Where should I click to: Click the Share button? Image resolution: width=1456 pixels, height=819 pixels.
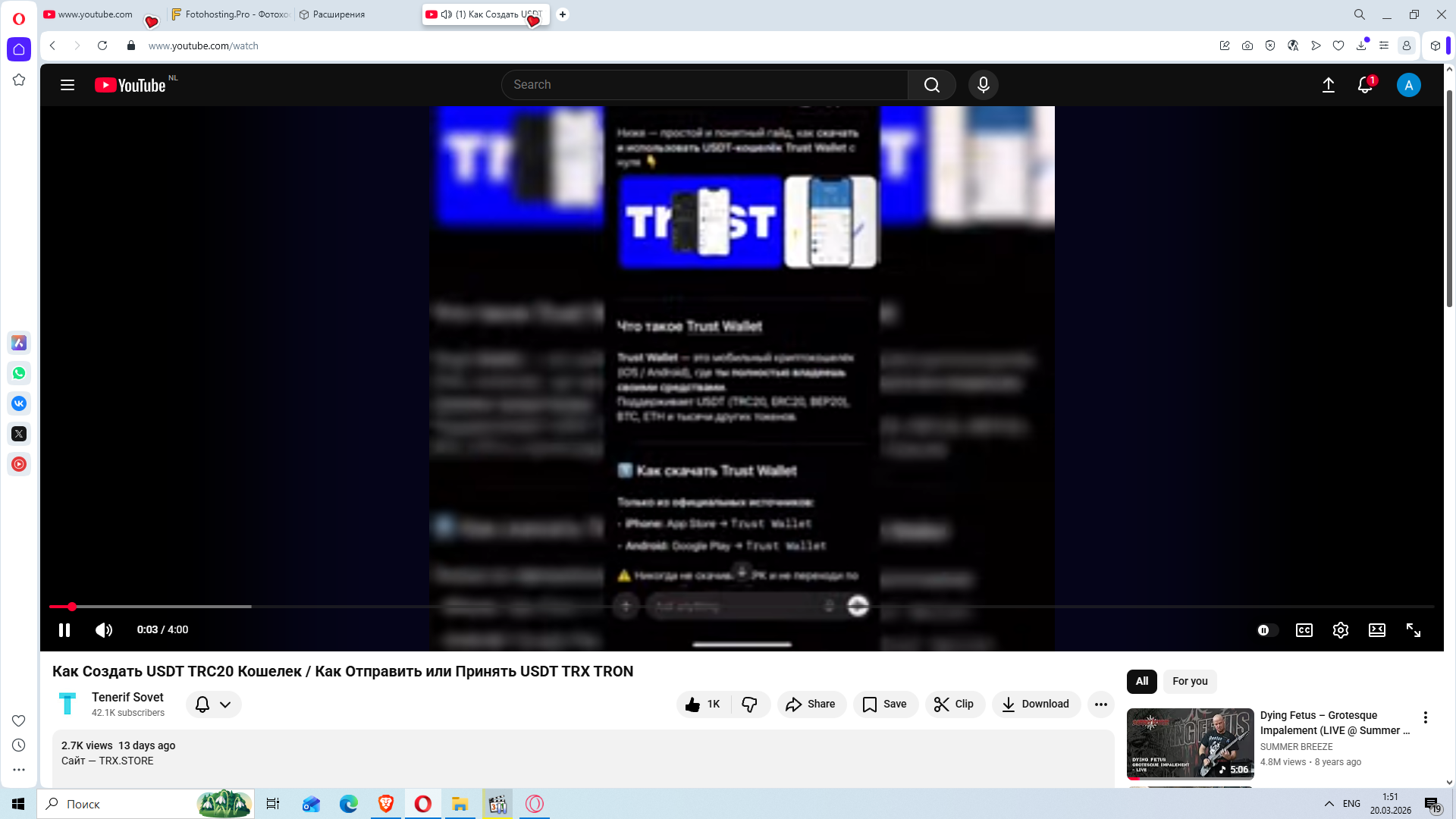(x=811, y=704)
